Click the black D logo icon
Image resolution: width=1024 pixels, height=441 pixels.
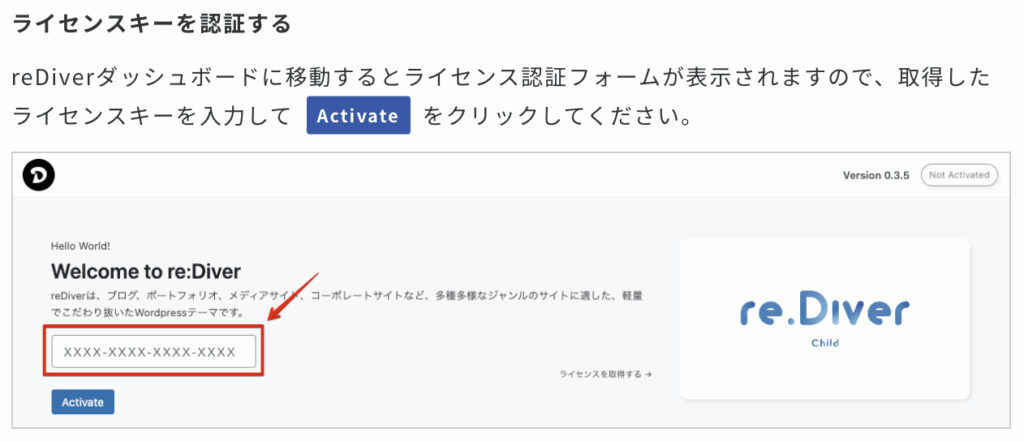tap(38, 175)
